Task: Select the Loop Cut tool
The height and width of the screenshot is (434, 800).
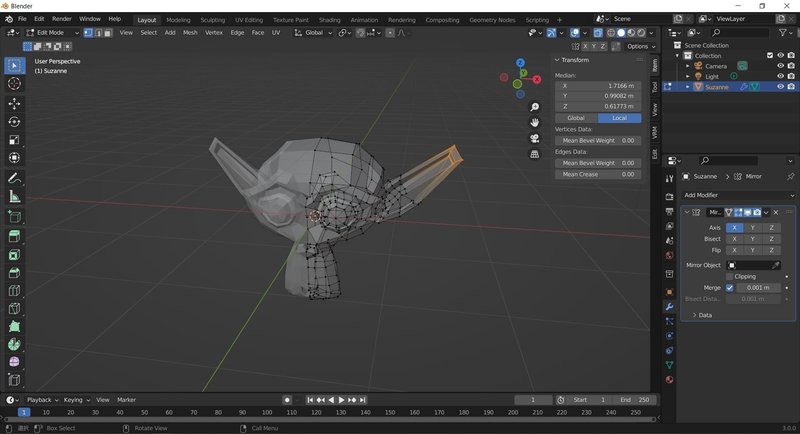Action: coord(14,291)
